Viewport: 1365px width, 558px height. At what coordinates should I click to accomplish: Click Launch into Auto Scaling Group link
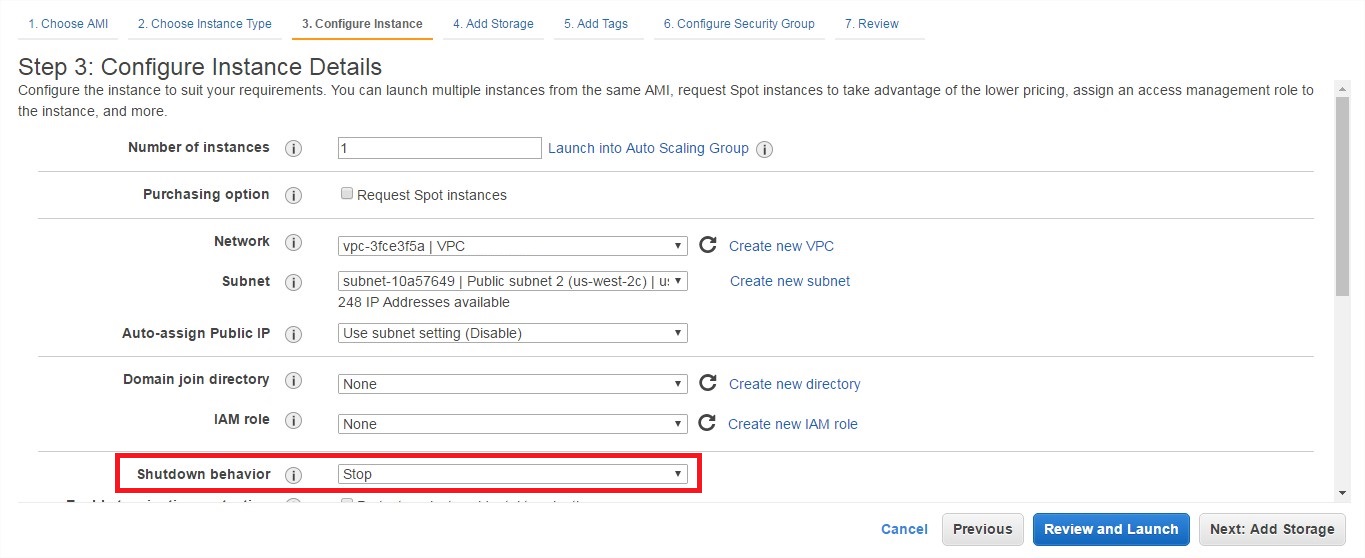coord(648,148)
